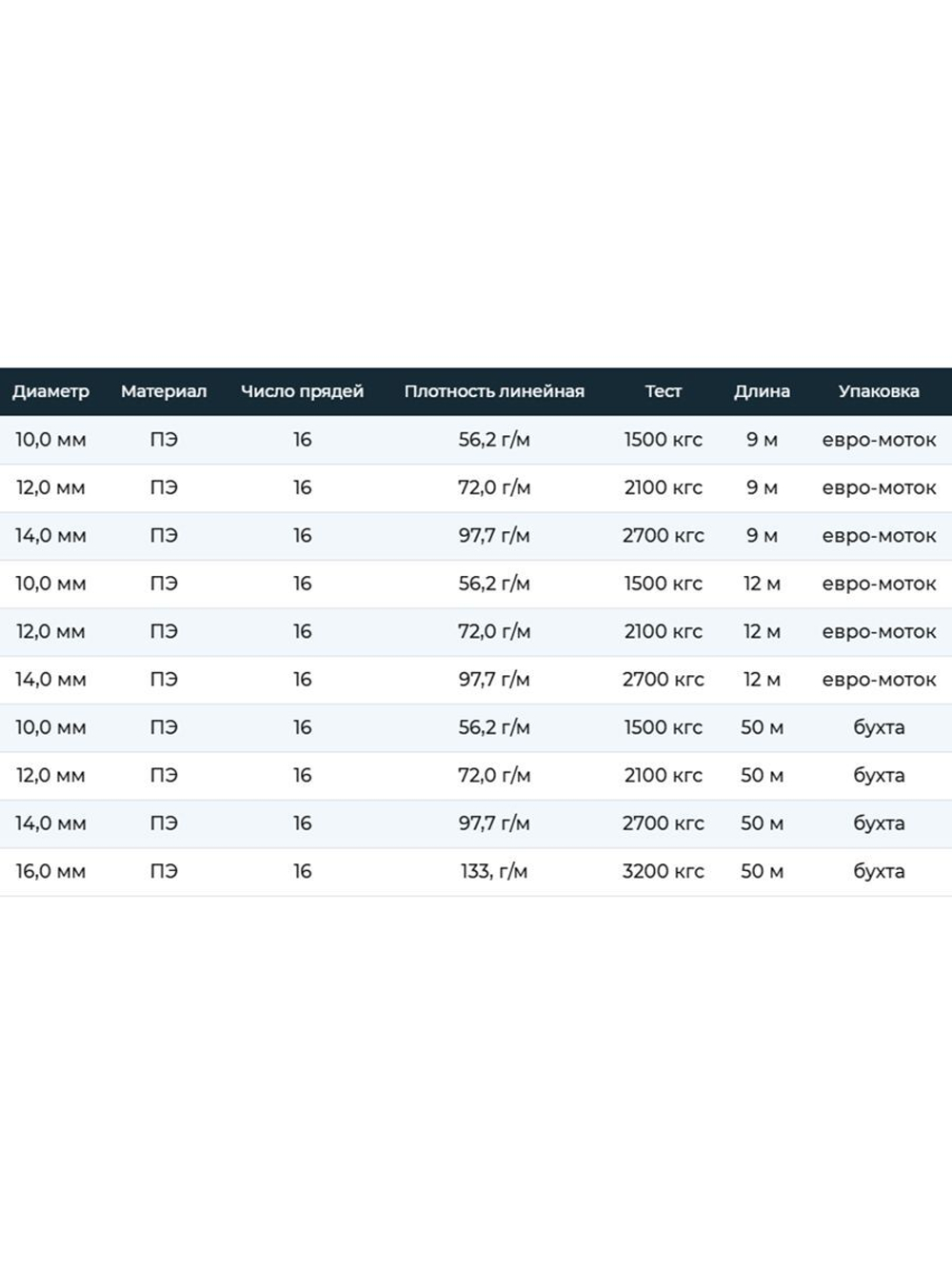
Task: Click 1500 кгс in the first table row
Action: pos(664,440)
